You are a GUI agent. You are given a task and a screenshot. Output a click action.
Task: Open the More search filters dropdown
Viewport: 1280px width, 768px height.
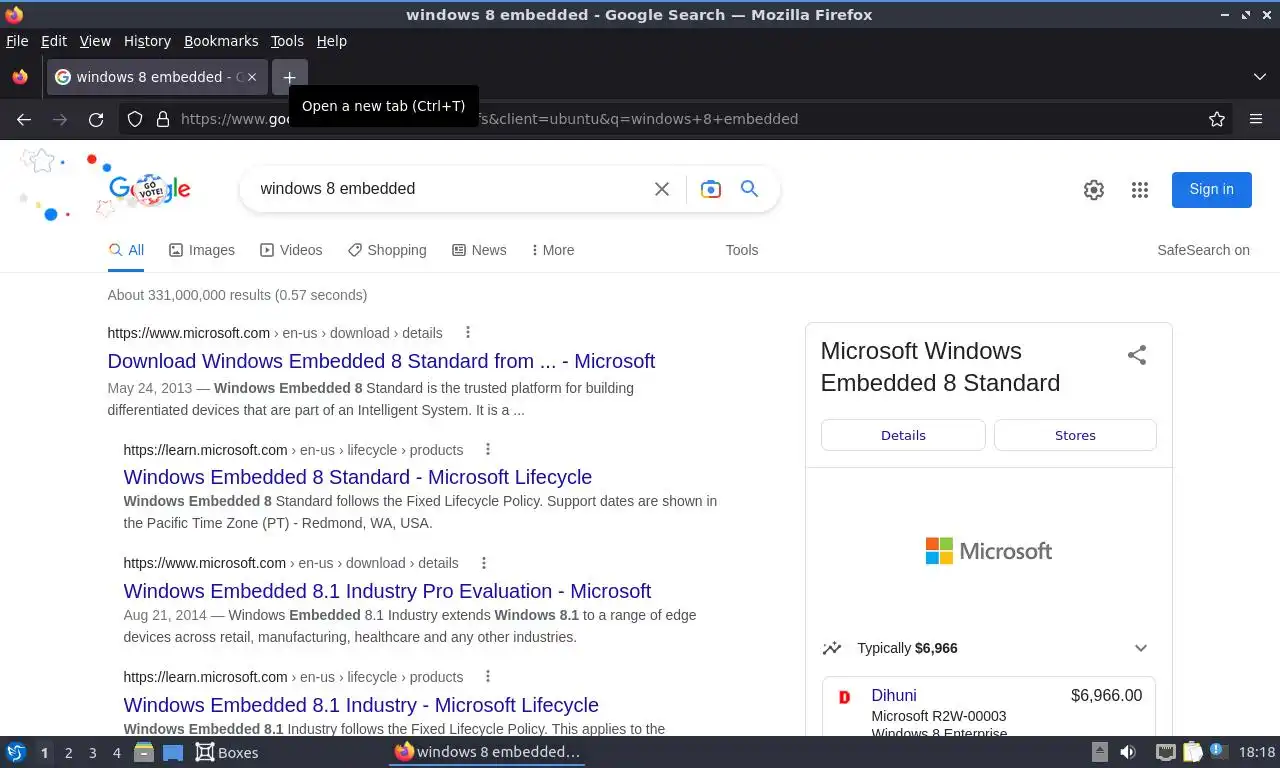tap(553, 250)
